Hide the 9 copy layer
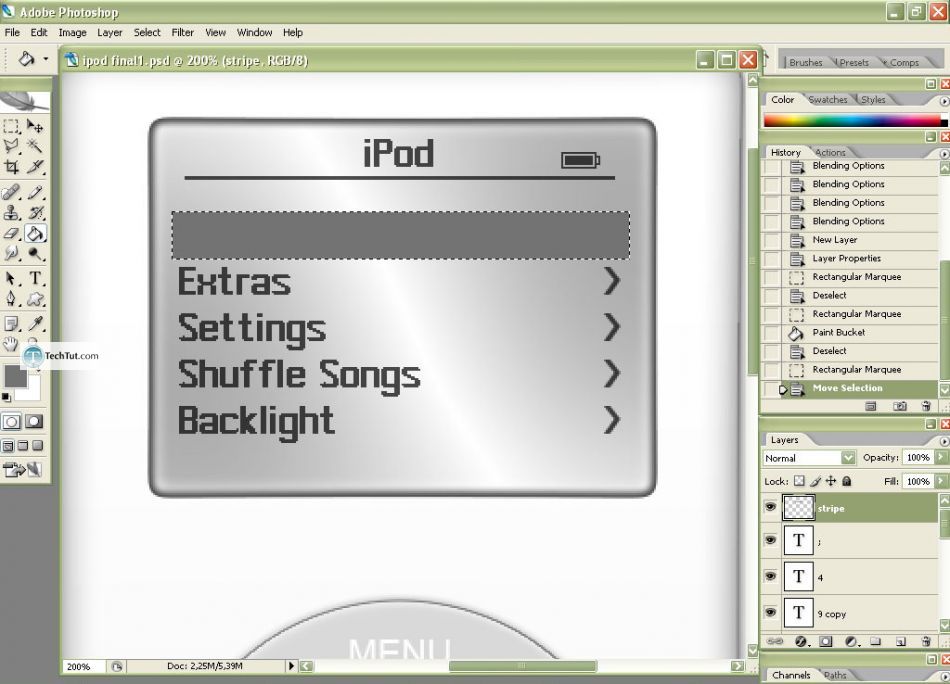This screenshot has height=684, width=950. pos(771,613)
